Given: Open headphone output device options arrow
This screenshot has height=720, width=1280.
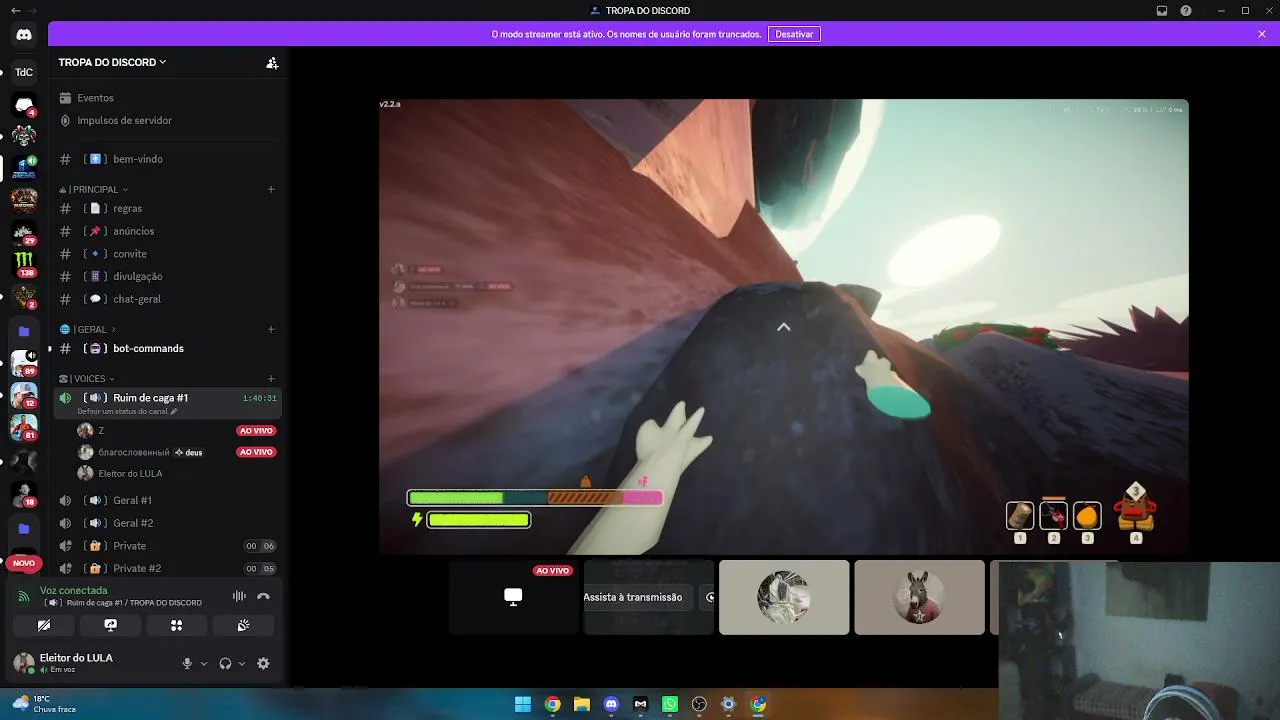Looking at the screenshot, I should [242, 663].
